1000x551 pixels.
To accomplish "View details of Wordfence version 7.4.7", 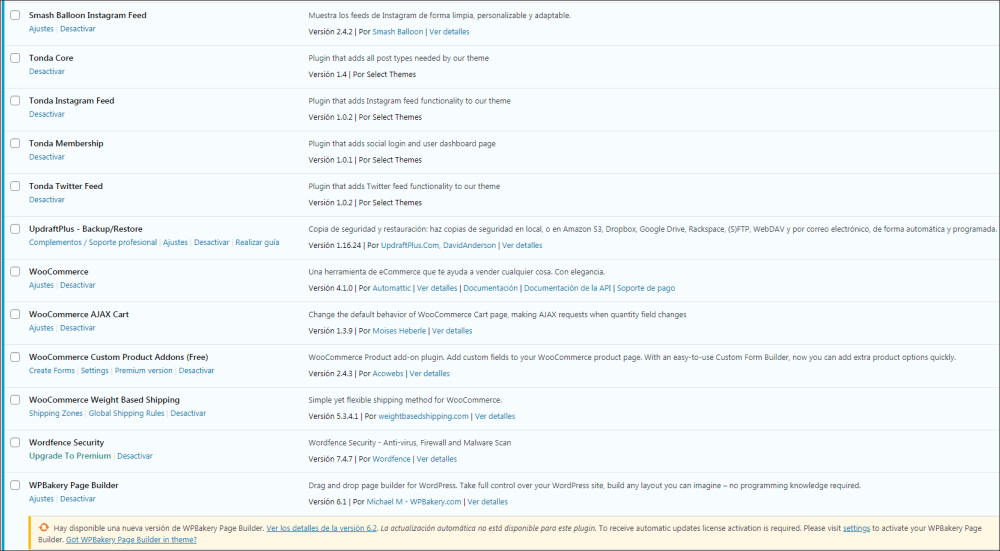I will click(x=437, y=459).
